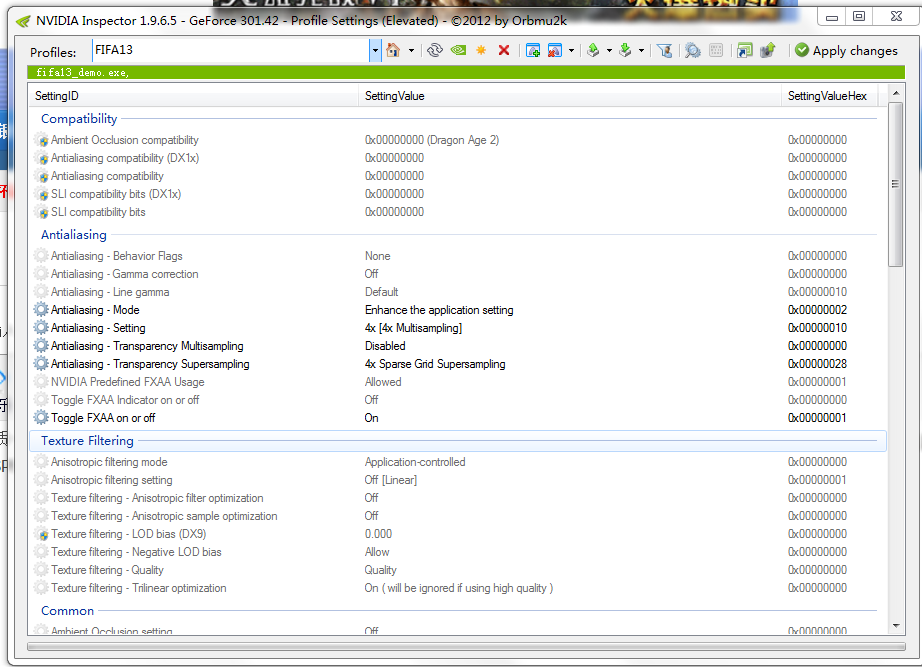Click the hex value 0x00000028
This screenshot has width=922, height=667.
click(x=817, y=364)
